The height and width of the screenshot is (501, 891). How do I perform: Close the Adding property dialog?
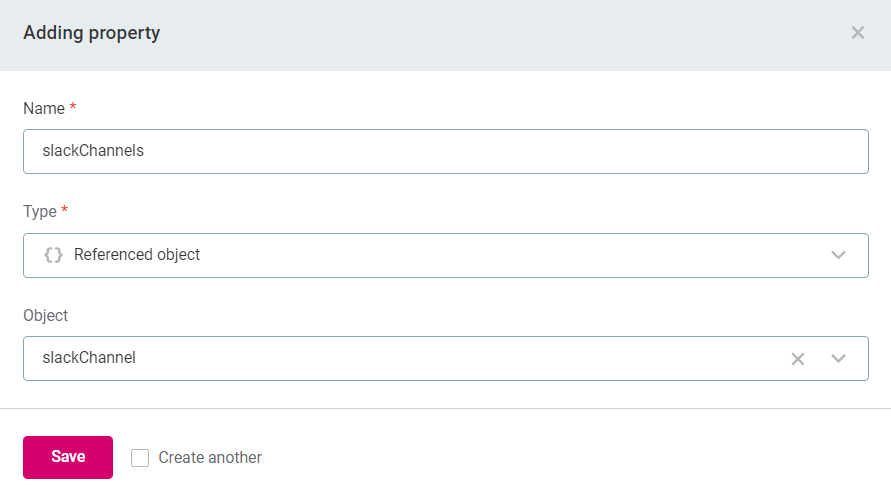[x=857, y=33]
